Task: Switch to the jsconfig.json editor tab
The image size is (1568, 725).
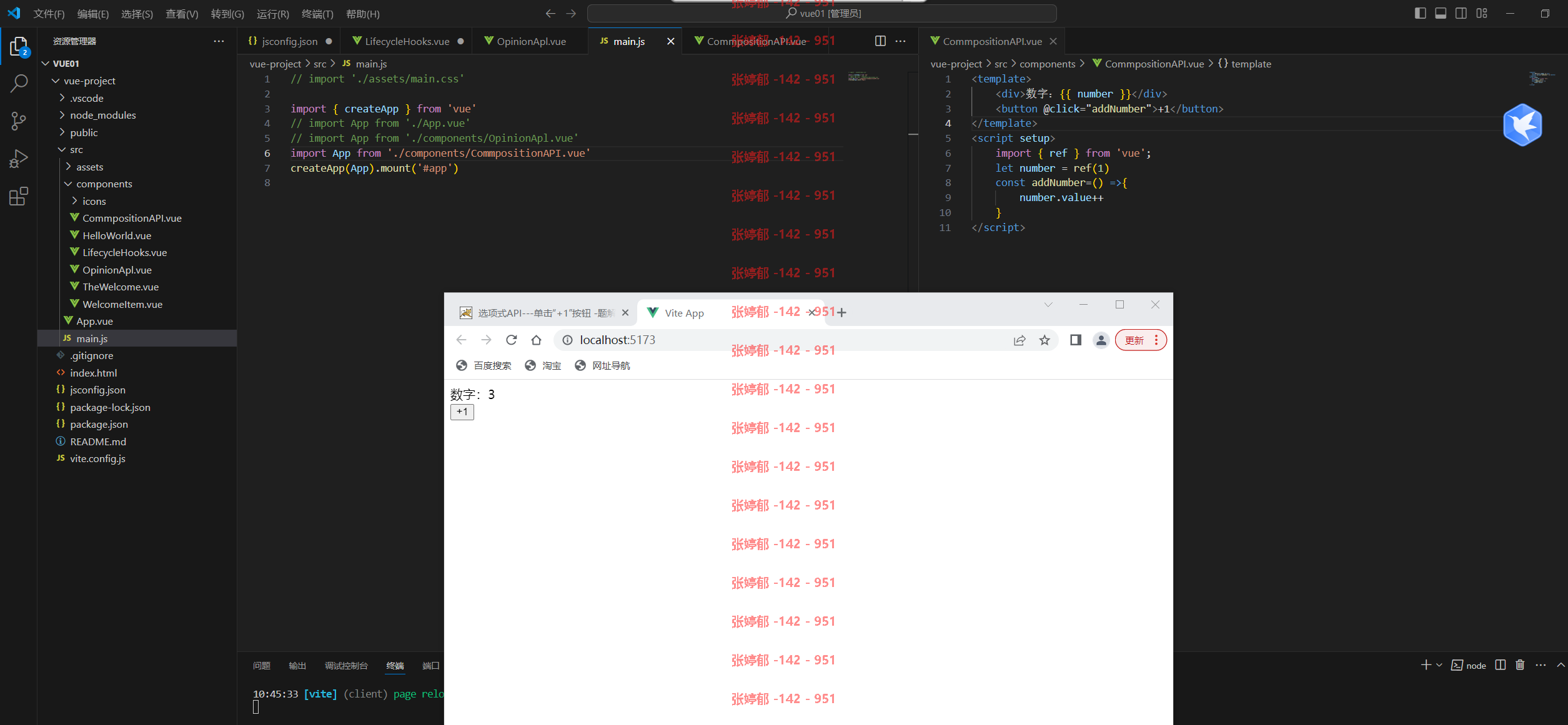Action: [289, 41]
